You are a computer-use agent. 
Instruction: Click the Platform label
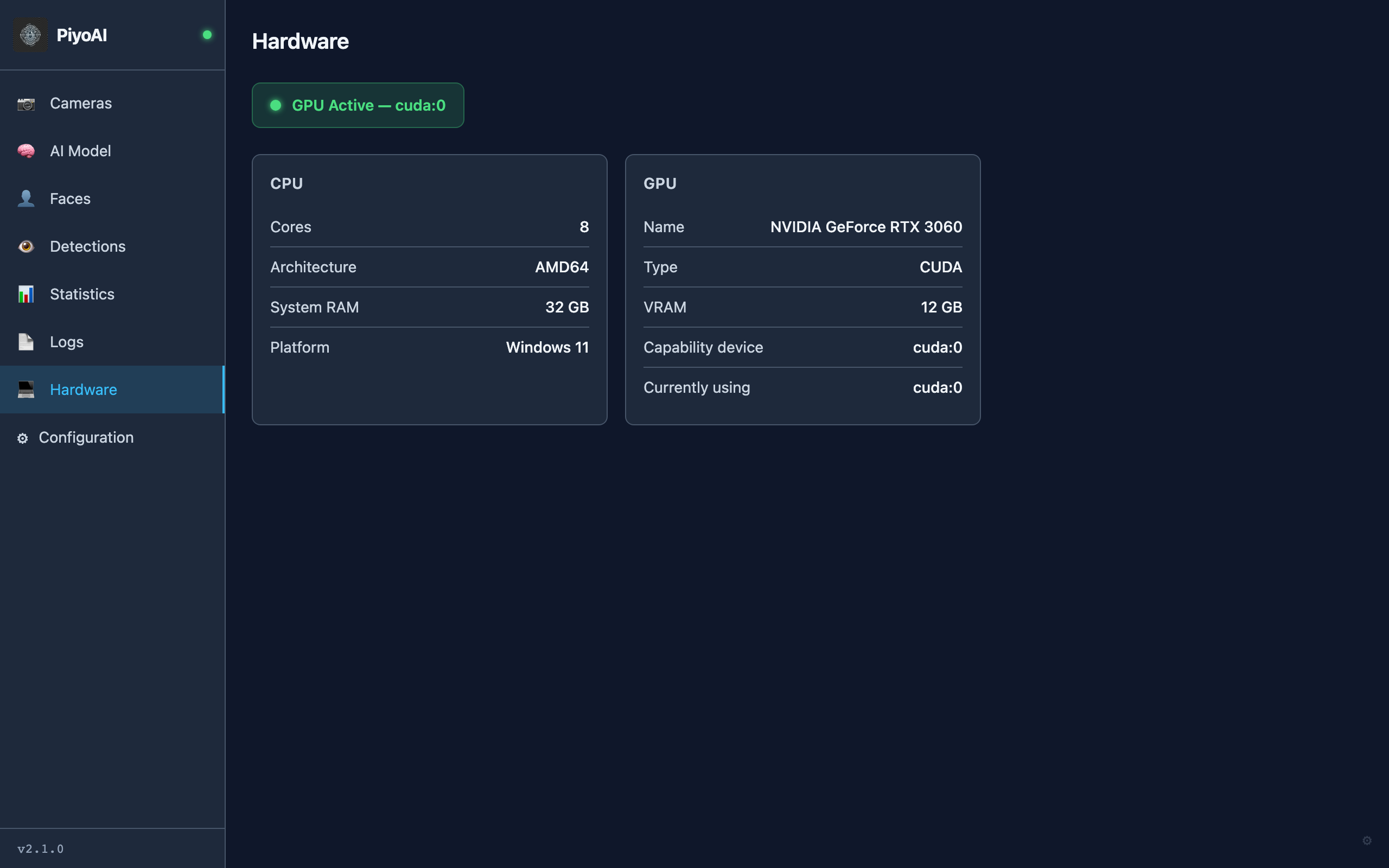(300, 347)
